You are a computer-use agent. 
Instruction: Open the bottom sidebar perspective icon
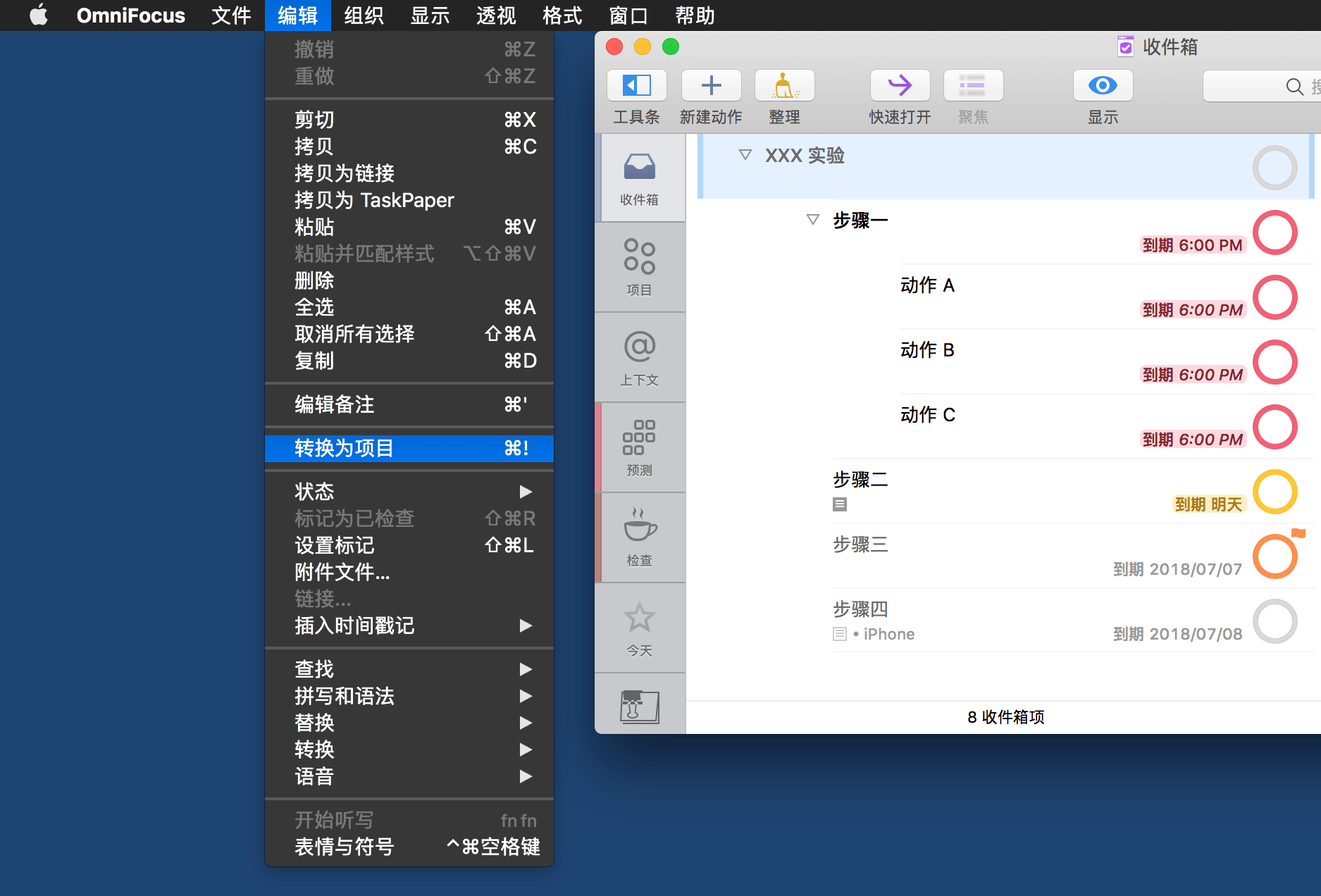640,706
